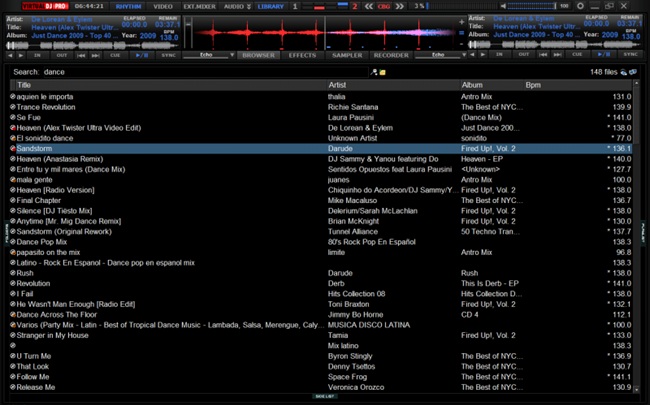
Task: Sort list by Title column header
Action: click(171, 85)
